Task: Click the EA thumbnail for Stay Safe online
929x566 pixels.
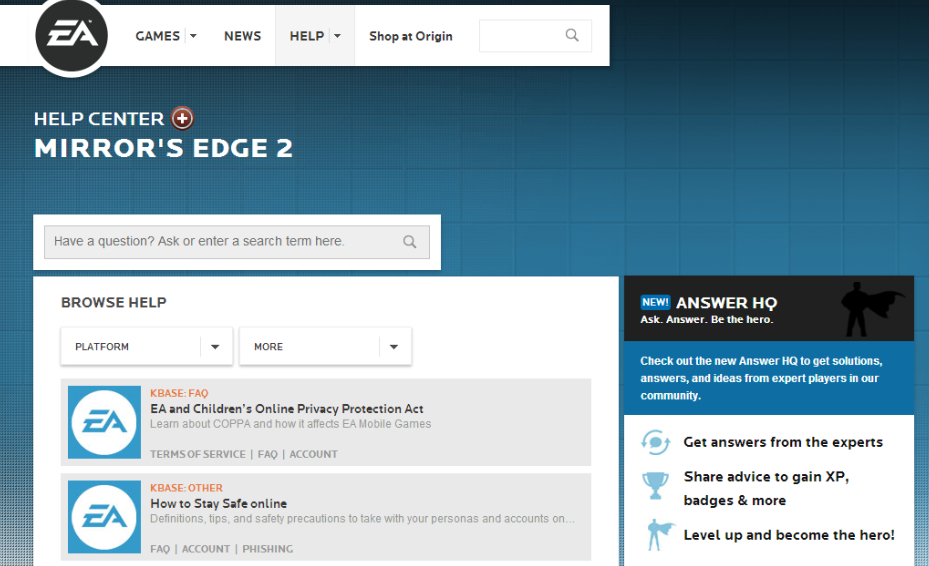Action: (104, 517)
